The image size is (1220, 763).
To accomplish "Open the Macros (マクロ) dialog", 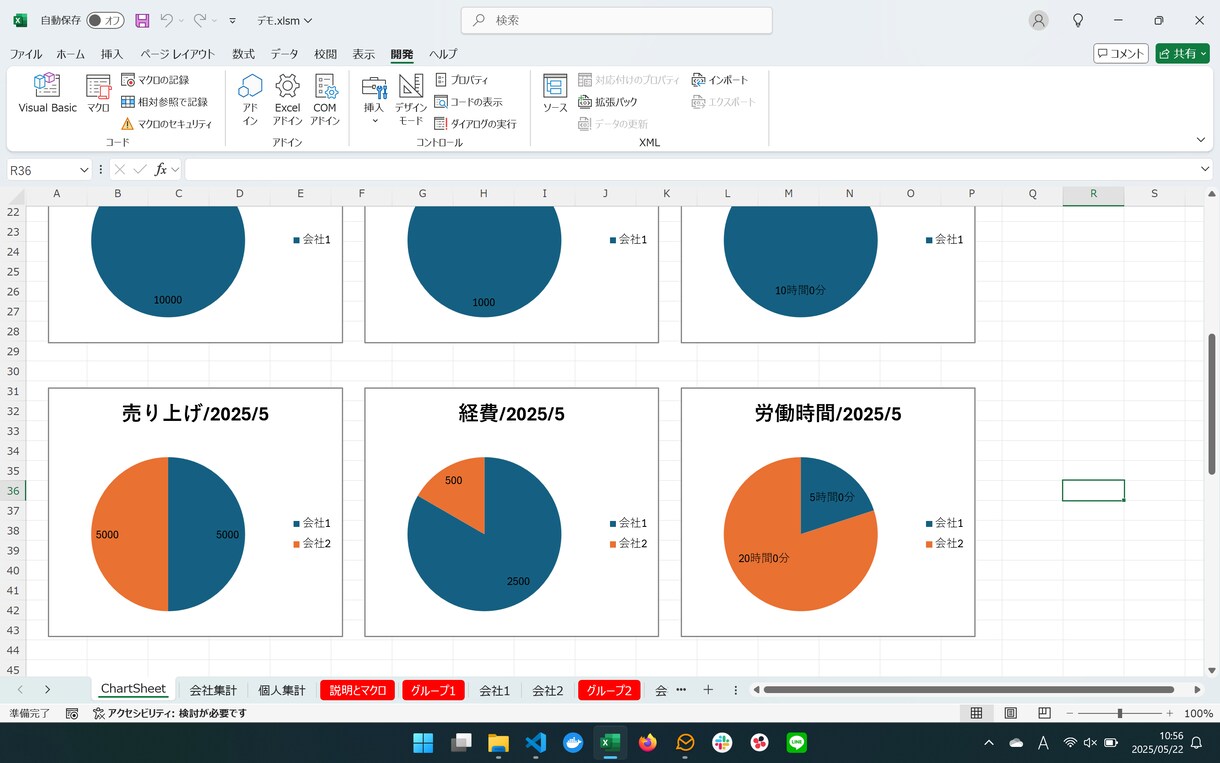I will (98, 94).
